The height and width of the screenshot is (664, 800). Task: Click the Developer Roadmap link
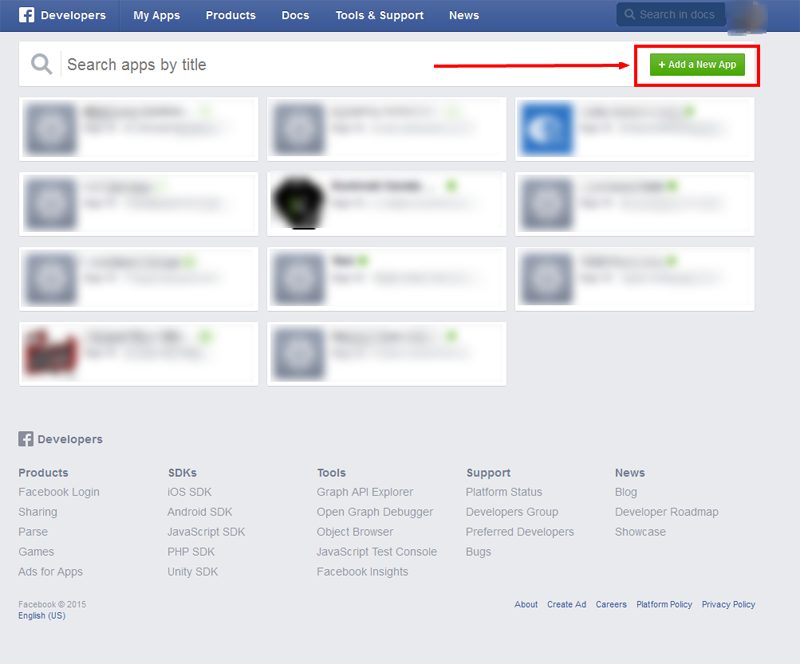coord(666,512)
